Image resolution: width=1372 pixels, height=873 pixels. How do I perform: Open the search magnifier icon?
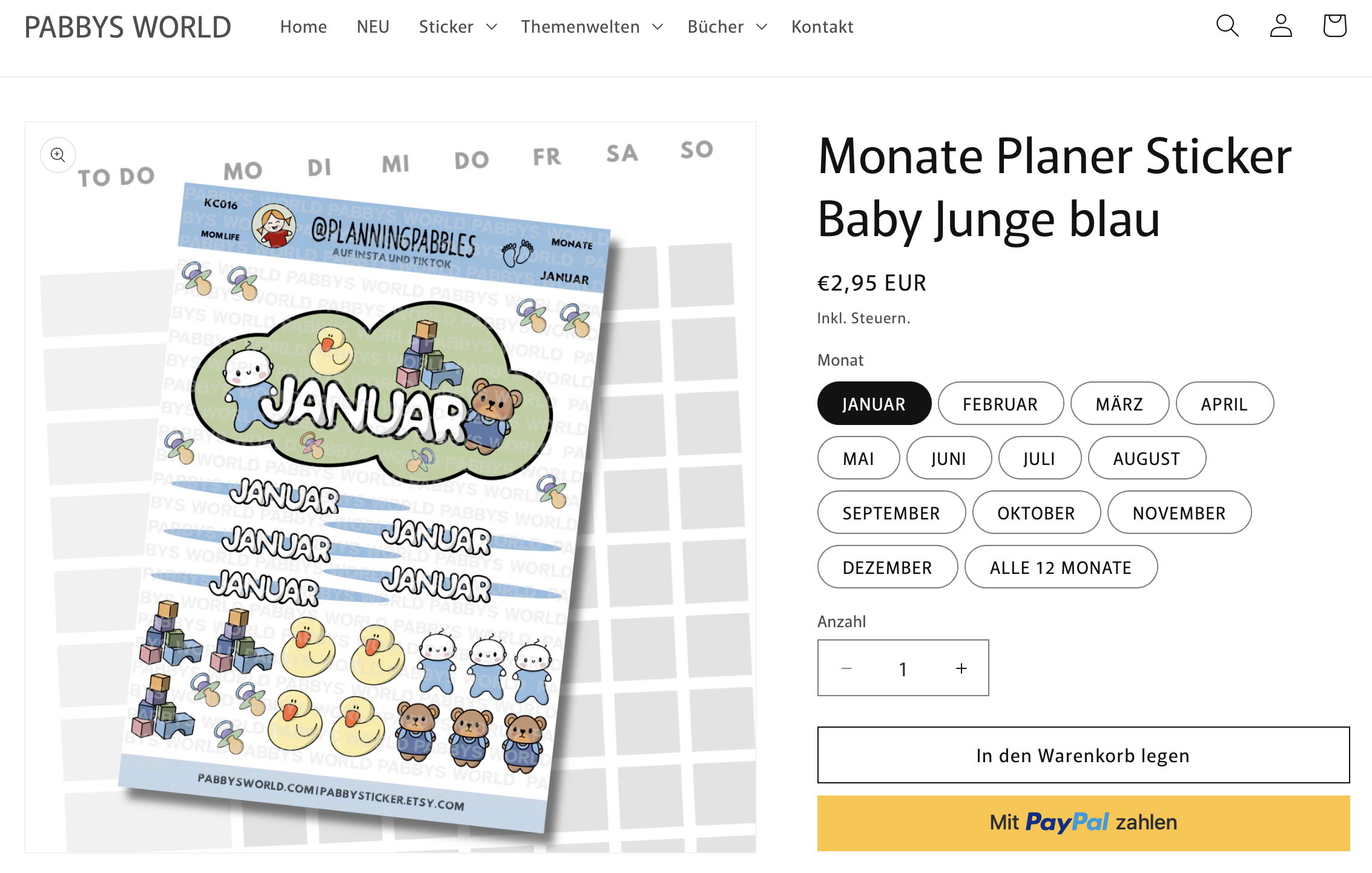click(1227, 26)
